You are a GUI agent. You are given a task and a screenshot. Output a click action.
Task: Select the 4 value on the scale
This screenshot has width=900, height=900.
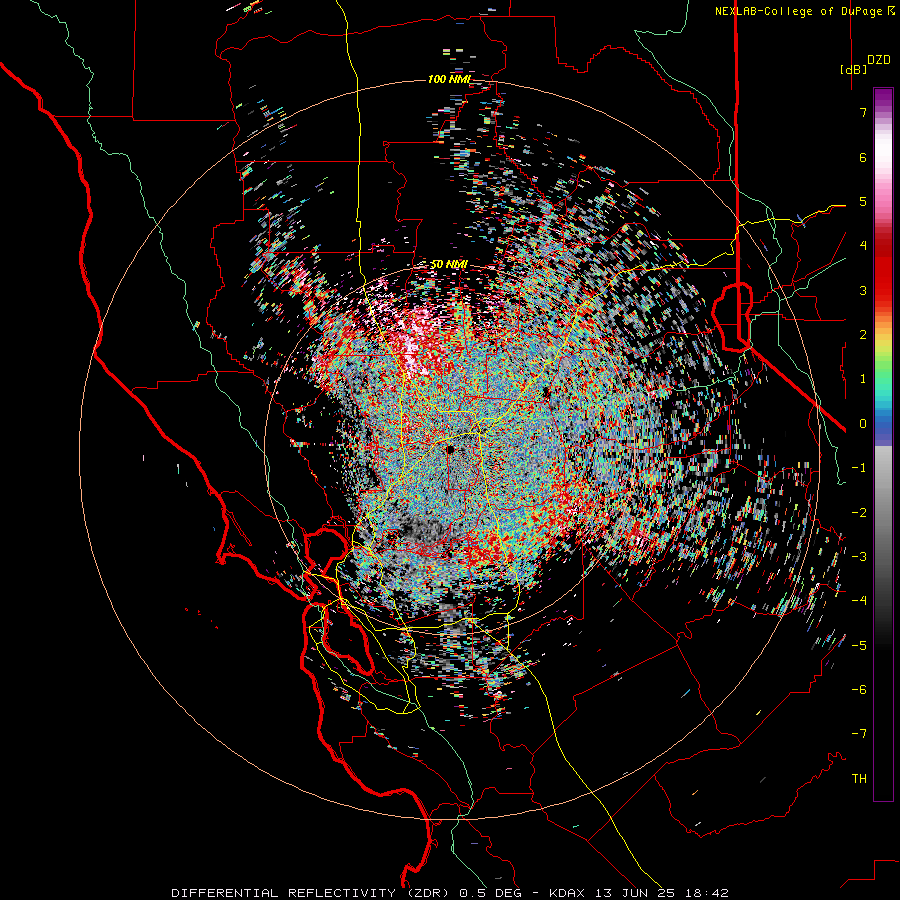click(x=863, y=246)
